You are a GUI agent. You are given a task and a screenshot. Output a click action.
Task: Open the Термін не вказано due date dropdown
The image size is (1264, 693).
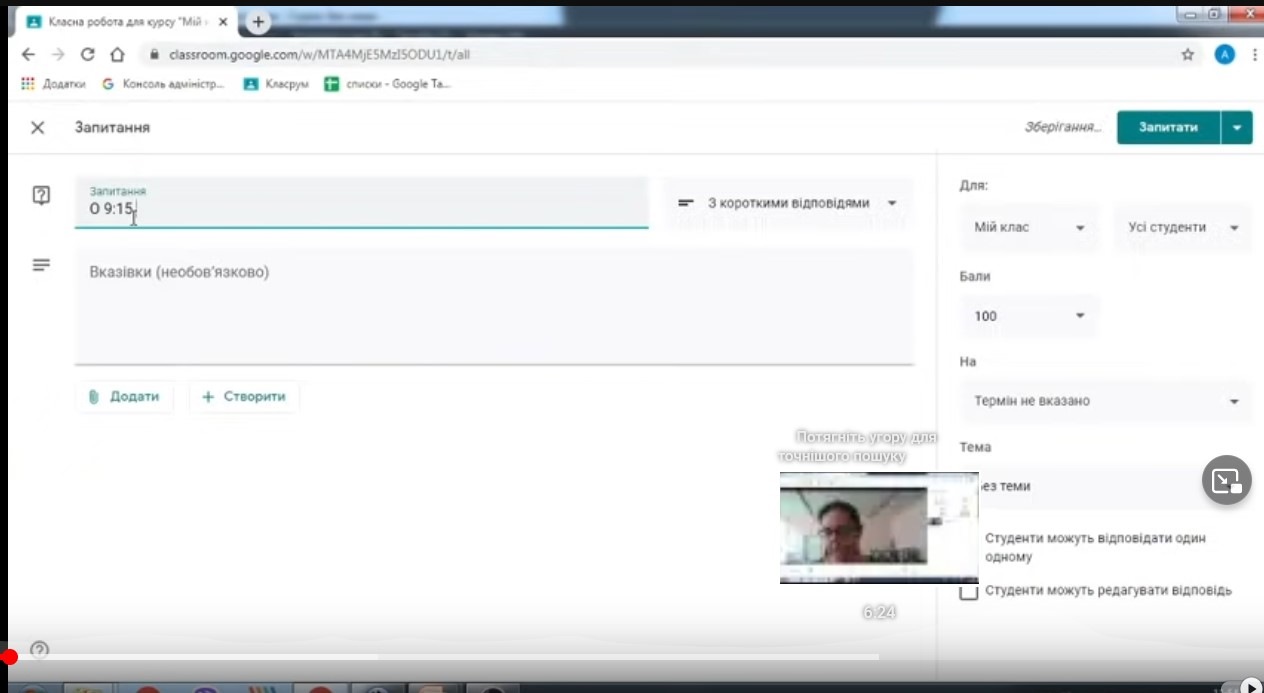coord(1106,401)
